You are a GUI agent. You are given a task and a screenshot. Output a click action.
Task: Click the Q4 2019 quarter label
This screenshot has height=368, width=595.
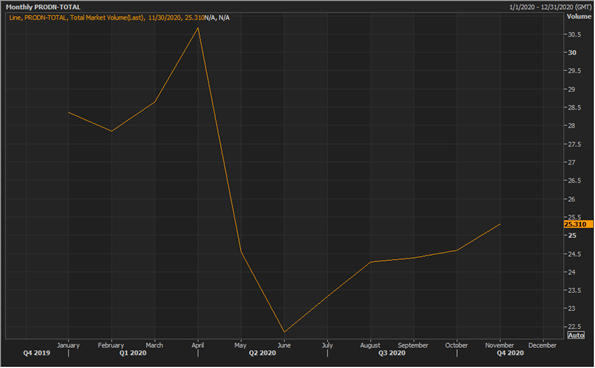pos(36,353)
